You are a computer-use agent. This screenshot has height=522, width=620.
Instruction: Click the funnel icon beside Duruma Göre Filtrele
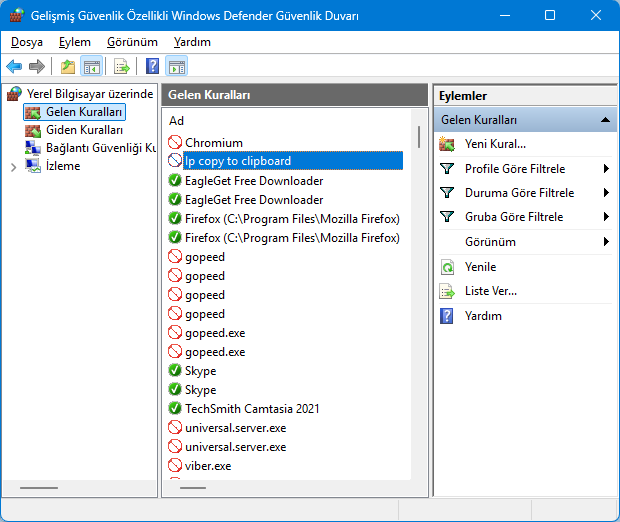(x=447, y=193)
